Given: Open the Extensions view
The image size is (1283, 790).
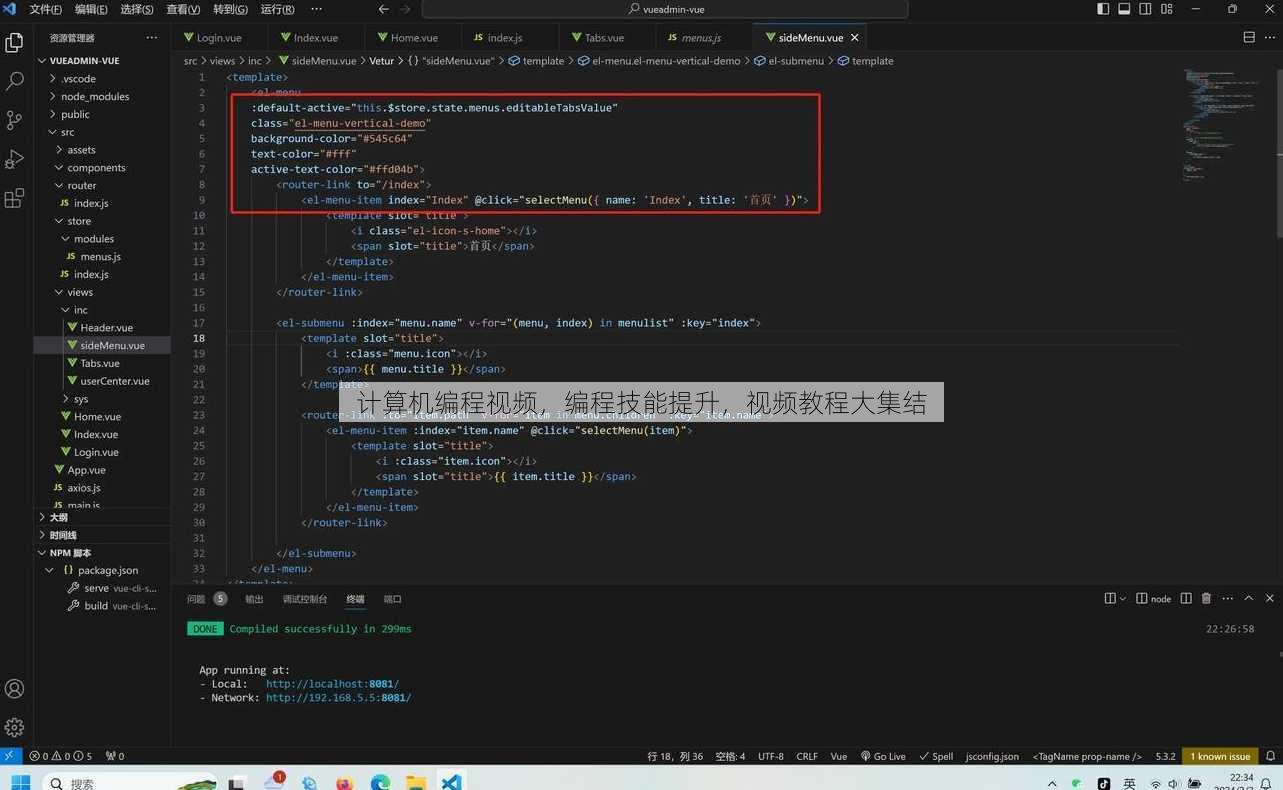Looking at the screenshot, I should (x=14, y=198).
